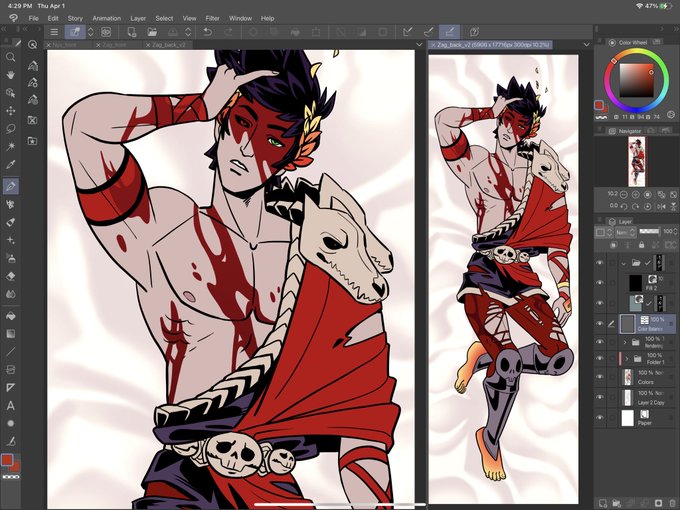Click the New document icon
The height and width of the screenshot is (510, 680).
pyautogui.click(x=132, y=32)
